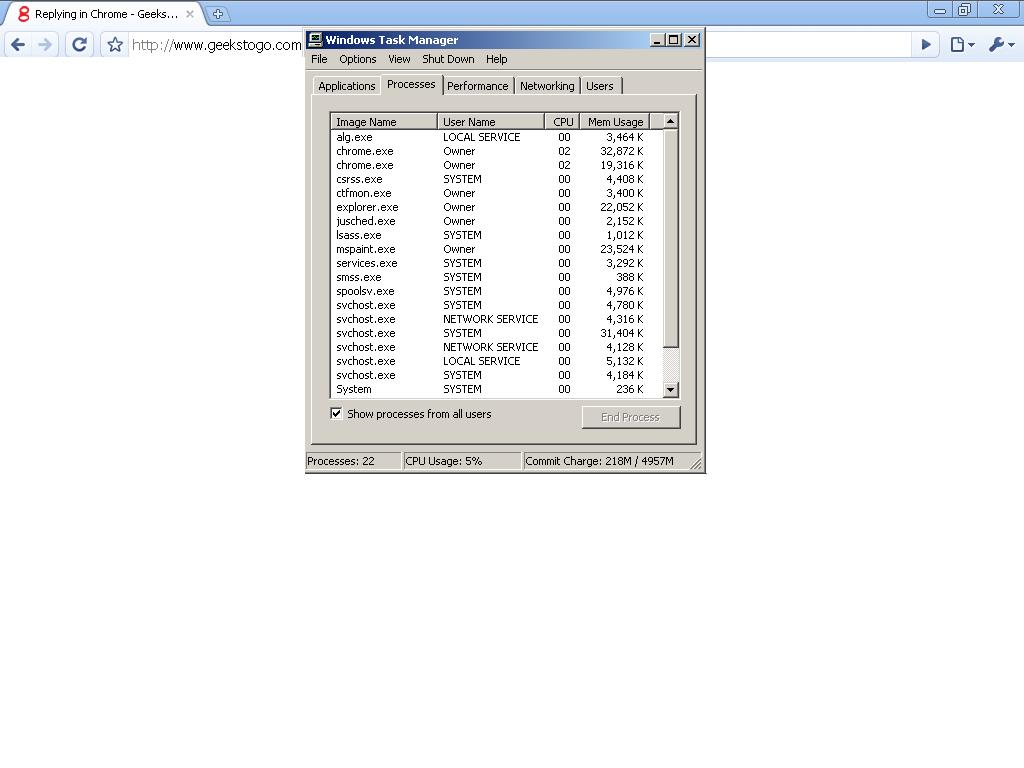Select the Replying in Chrome tab

104,14
